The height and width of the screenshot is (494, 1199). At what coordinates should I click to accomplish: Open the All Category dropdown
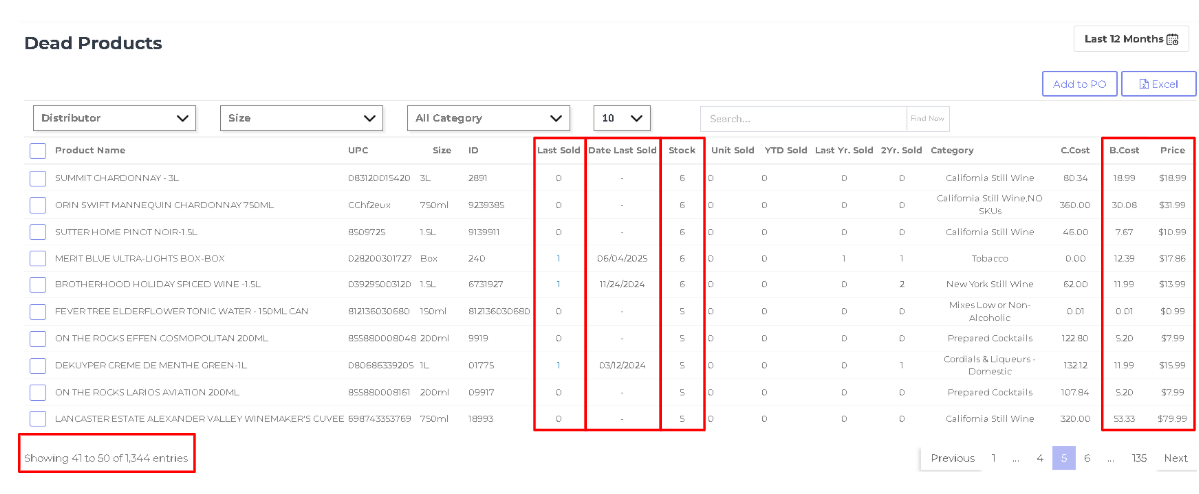488,119
